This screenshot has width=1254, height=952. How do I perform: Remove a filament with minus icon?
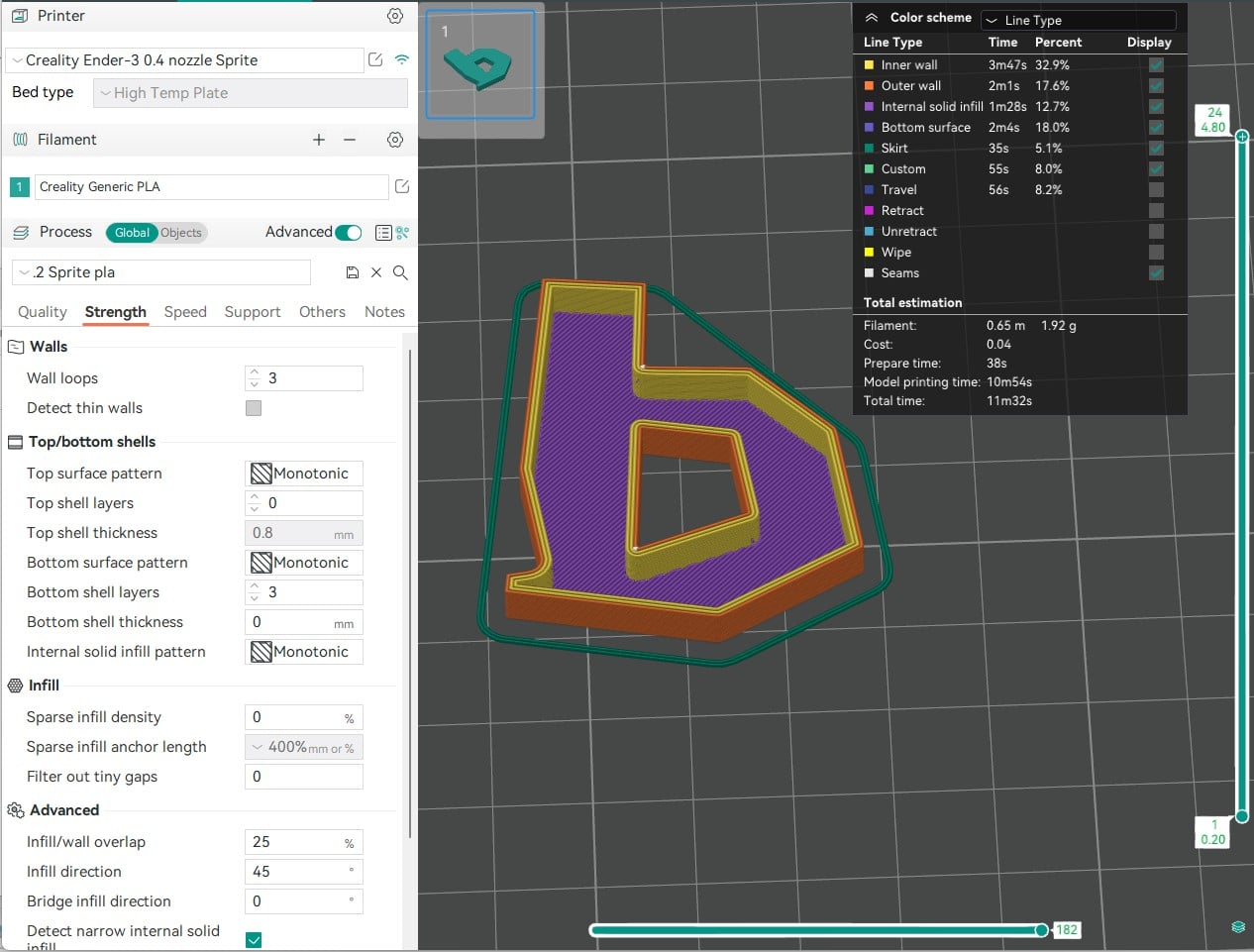[x=350, y=140]
